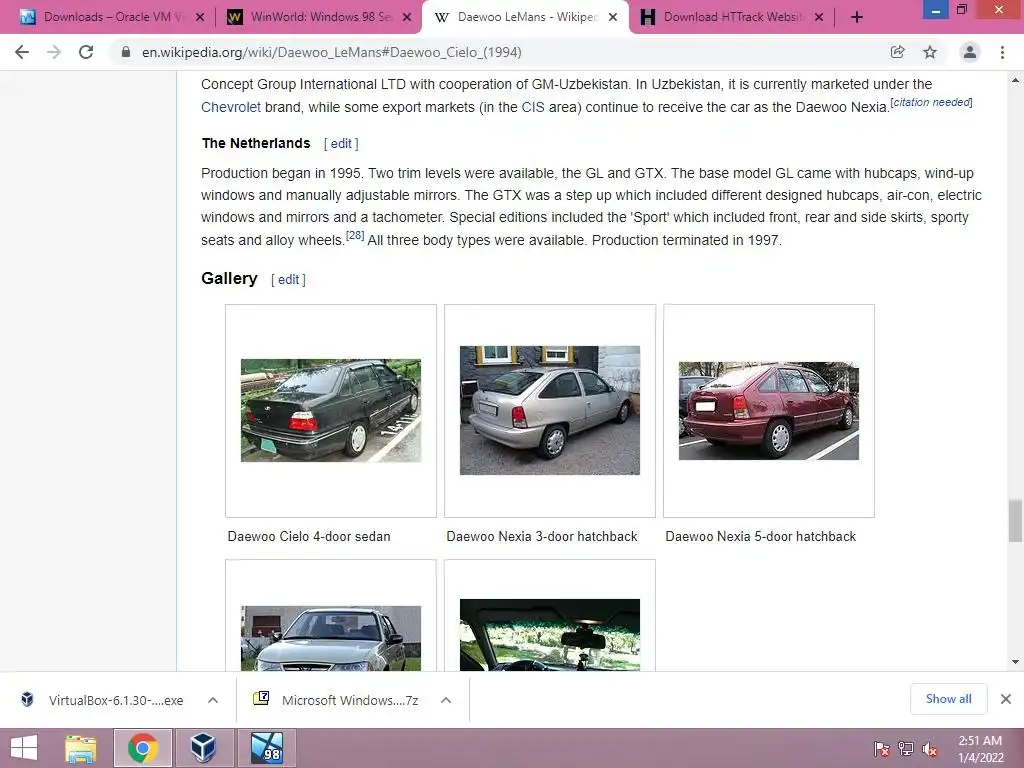Click the address bar lock icon
Viewport: 1024px width, 768px height.
[x=126, y=52]
